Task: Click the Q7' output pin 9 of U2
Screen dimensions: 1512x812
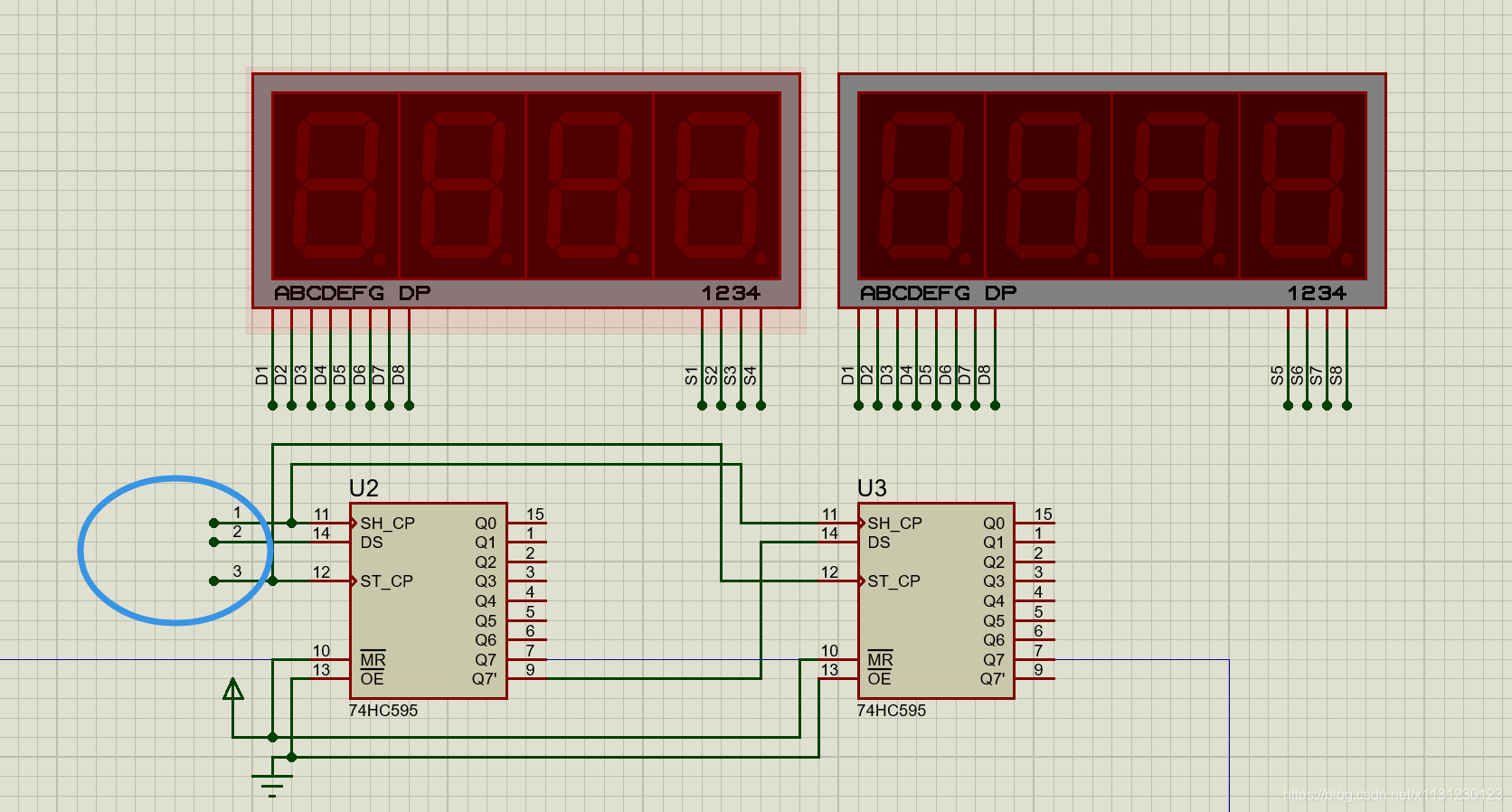Action: point(526,678)
